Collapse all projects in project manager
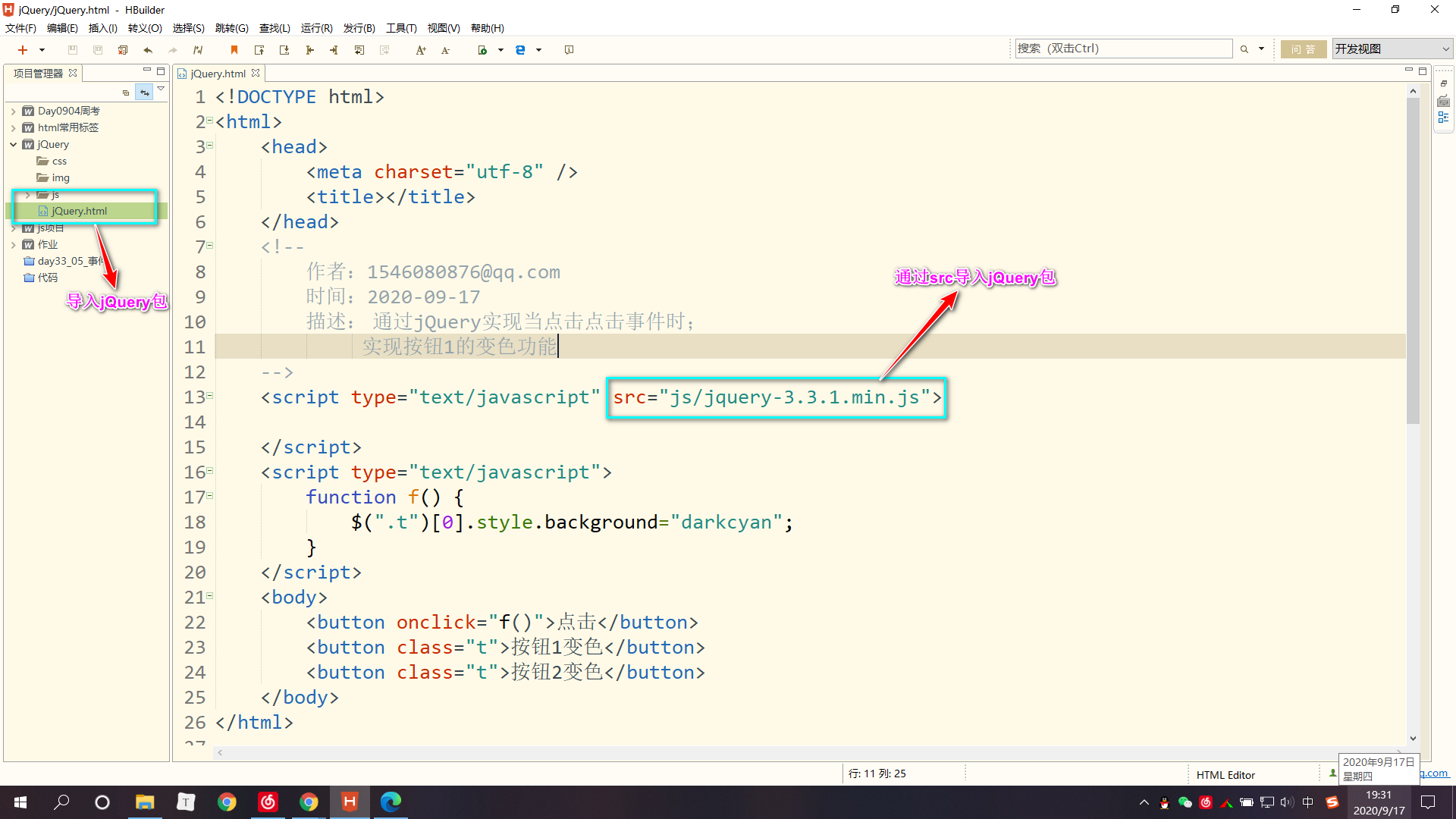Screen dimensions: 1456x819 point(126,93)
